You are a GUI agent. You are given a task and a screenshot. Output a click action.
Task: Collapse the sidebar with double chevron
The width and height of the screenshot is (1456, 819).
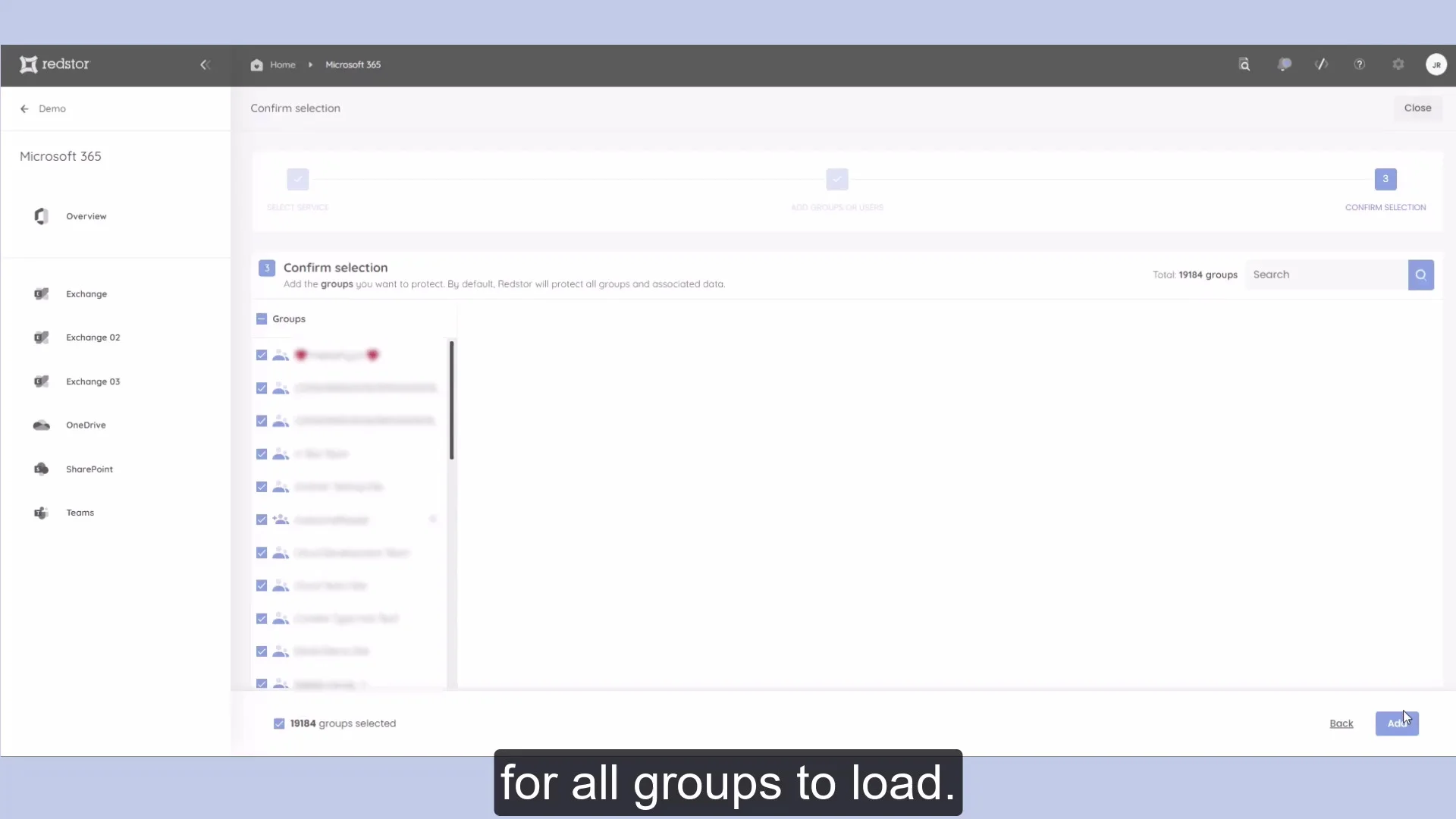pos(205,65)
